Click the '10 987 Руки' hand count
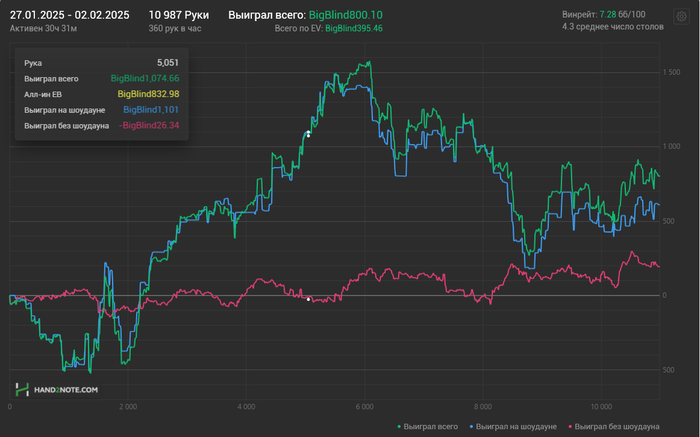Viewport: 700px width, 437px height. coord(179,15)
